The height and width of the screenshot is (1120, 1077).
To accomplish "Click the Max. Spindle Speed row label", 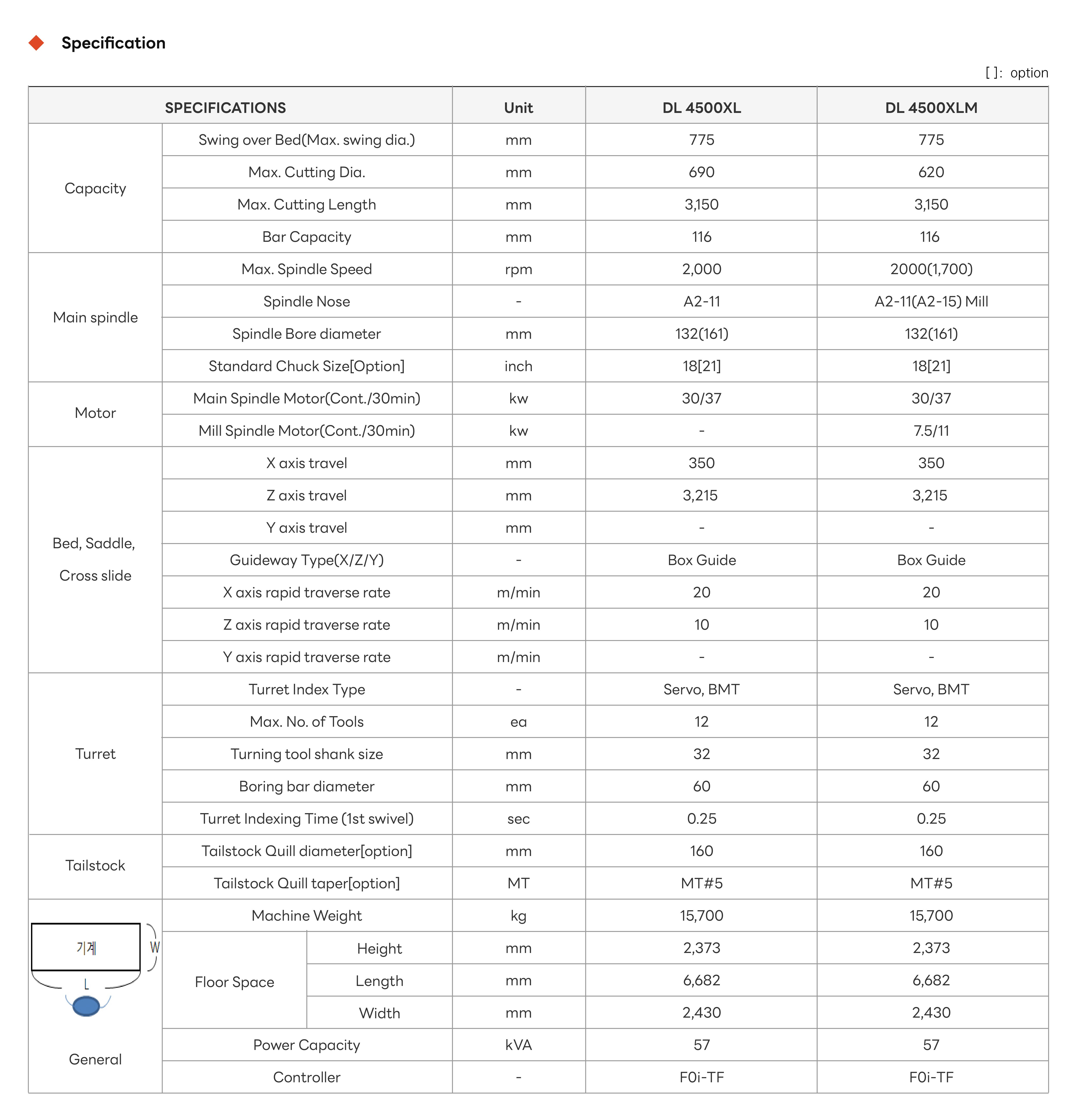I will tap(307, 269).
